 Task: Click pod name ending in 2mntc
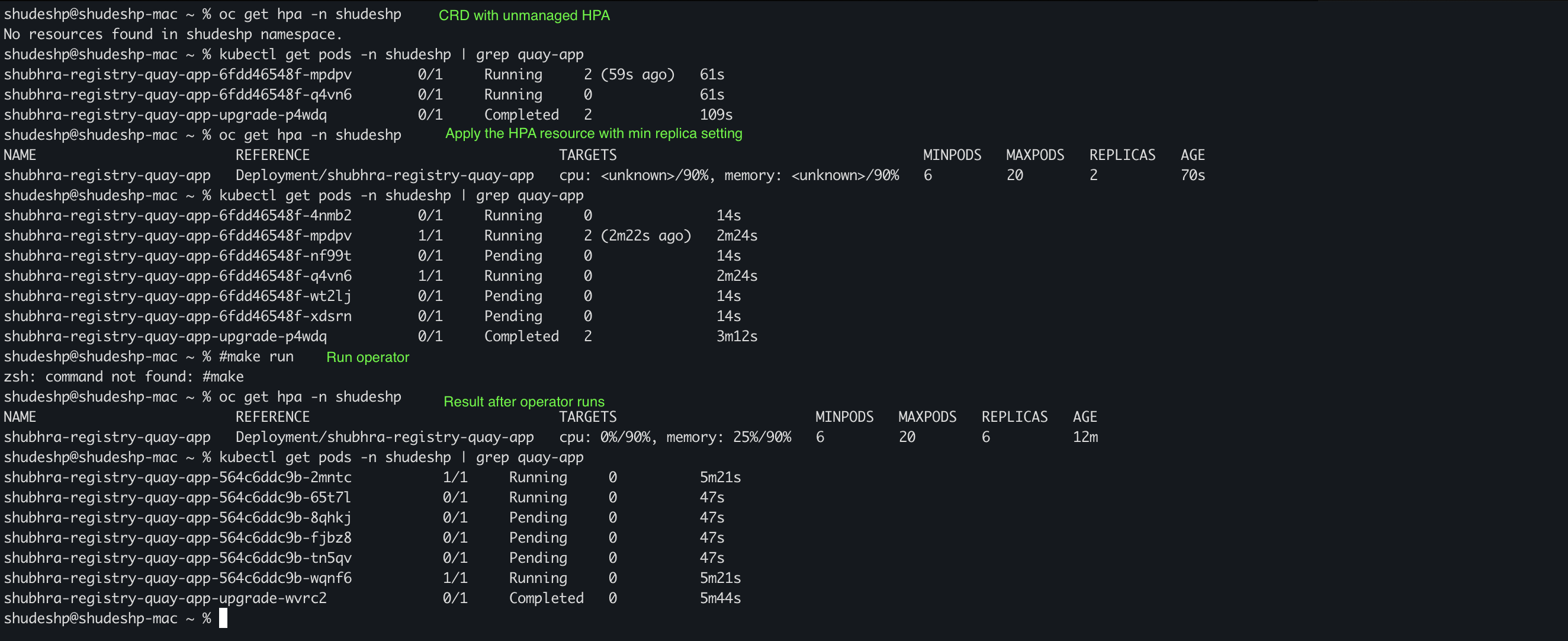click(177, 477)
